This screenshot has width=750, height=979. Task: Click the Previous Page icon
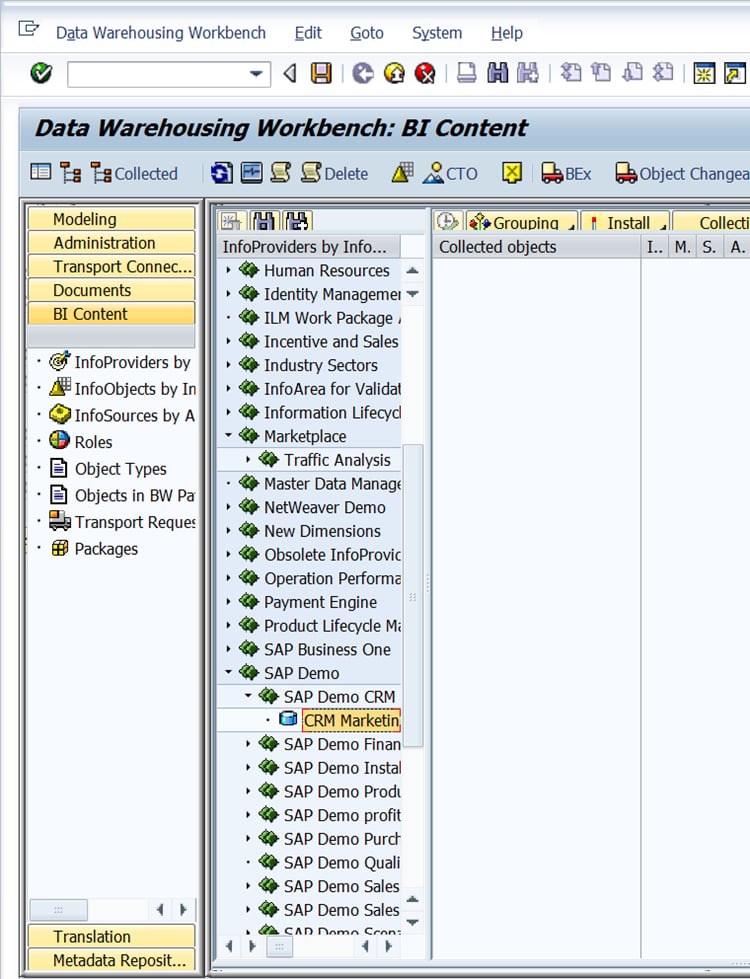pyautogui.click(x=601, y=73)
